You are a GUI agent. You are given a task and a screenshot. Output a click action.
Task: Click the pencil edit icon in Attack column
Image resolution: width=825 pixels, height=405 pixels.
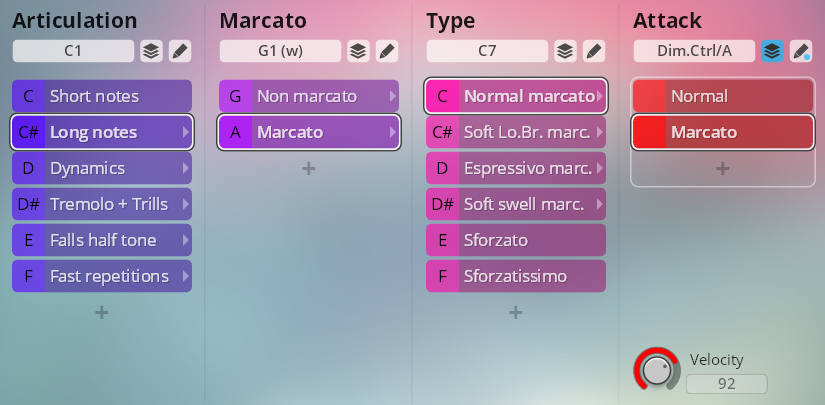coord(800,51)
